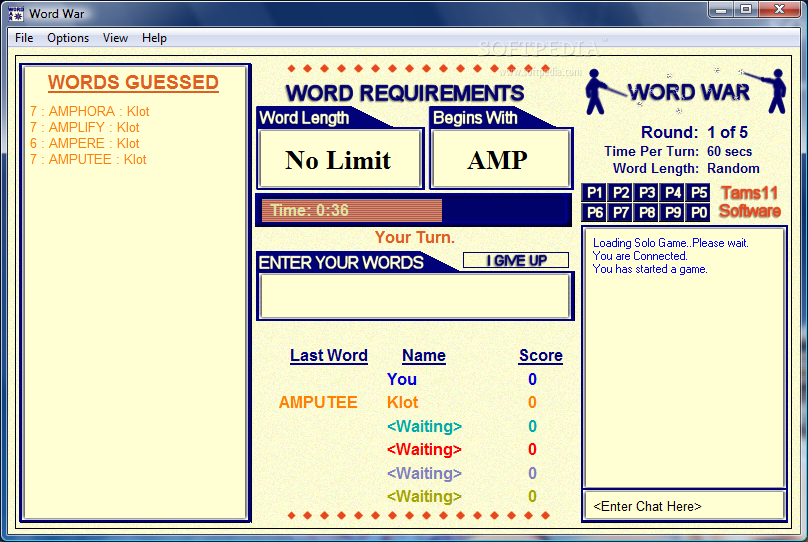Select the P0 player button
This screenshot has height=542, width=808.
pyautogui.click(x=699, y=212)
